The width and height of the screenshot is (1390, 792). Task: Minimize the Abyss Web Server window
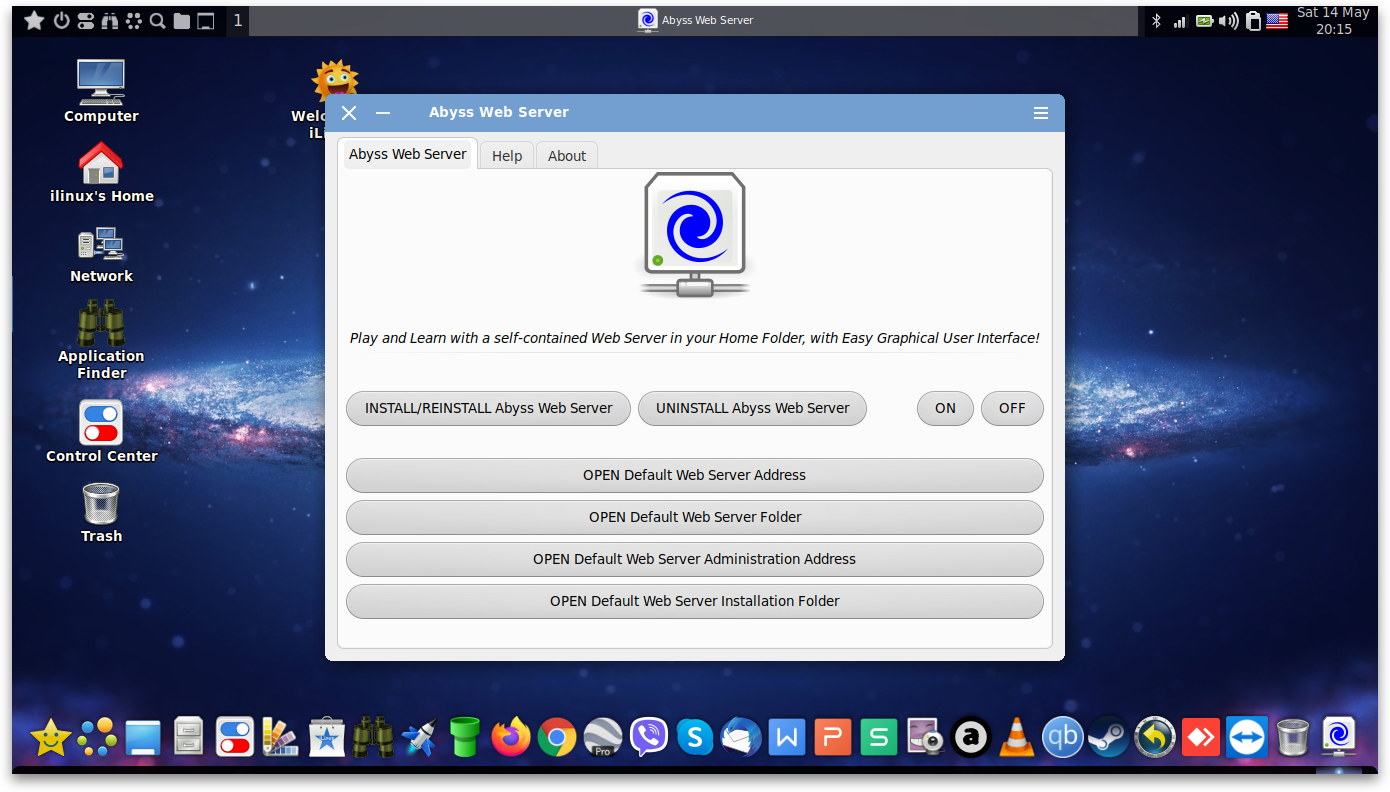point(383,113)
